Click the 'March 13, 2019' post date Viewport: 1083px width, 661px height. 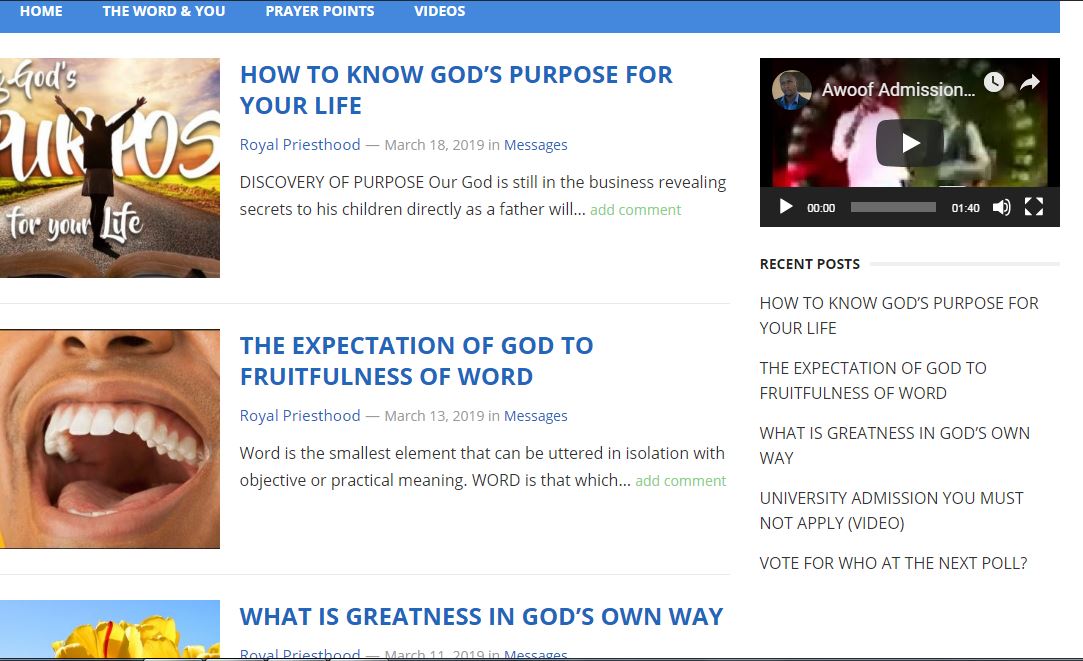tap(434, 416)
